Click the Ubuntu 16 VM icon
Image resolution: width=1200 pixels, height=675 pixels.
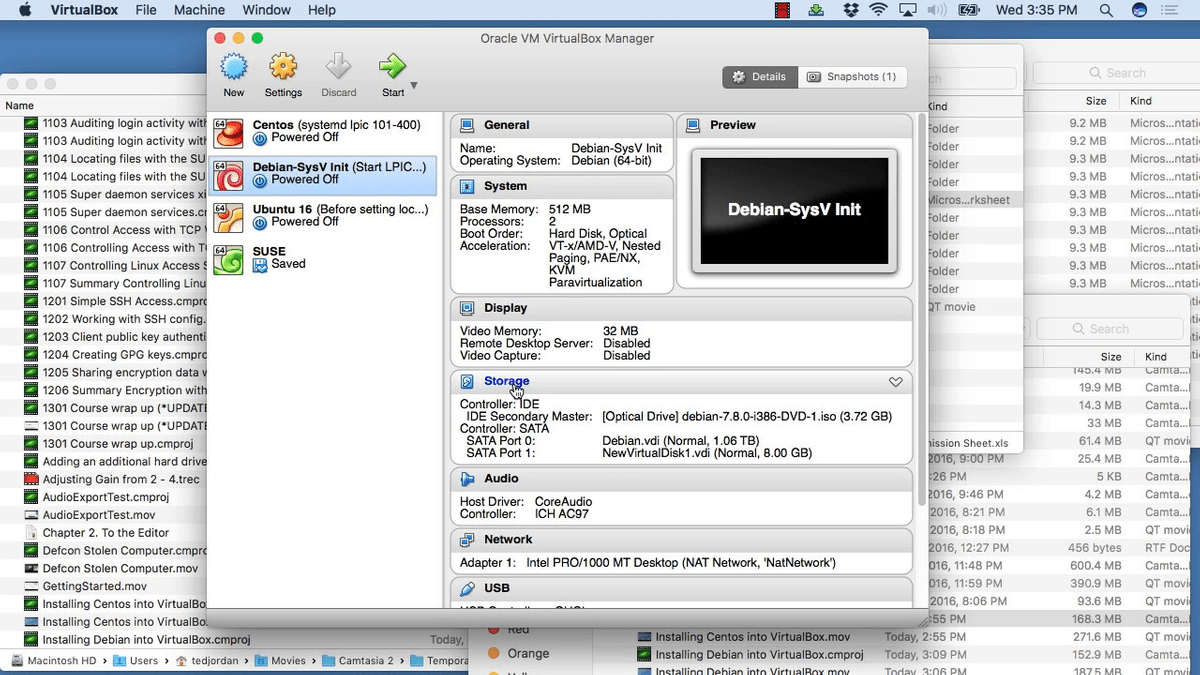click(x=229, y=216)
